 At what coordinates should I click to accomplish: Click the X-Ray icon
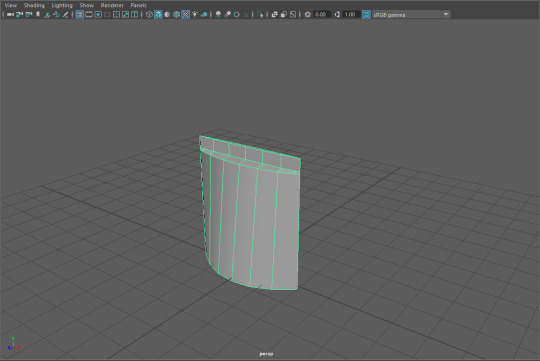(274, 14)
